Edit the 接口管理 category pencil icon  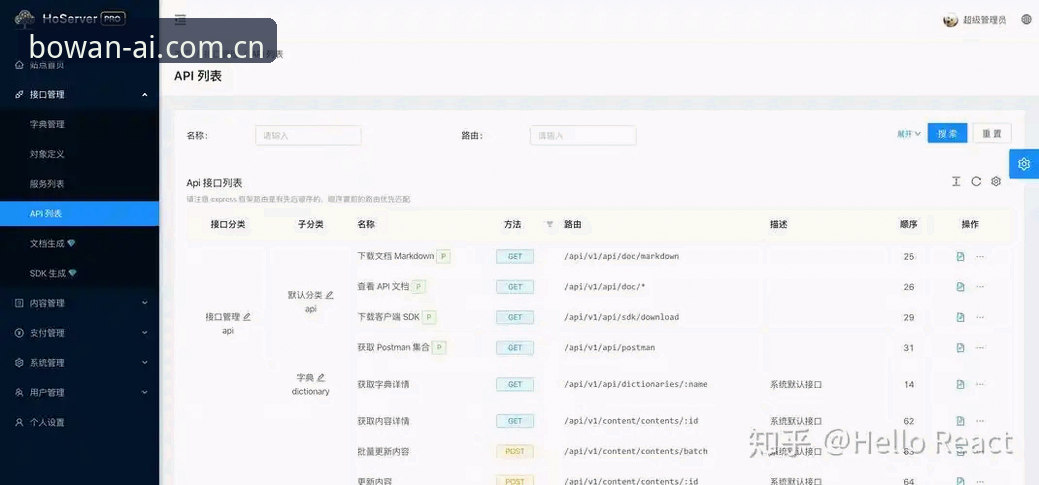point(247,317)
